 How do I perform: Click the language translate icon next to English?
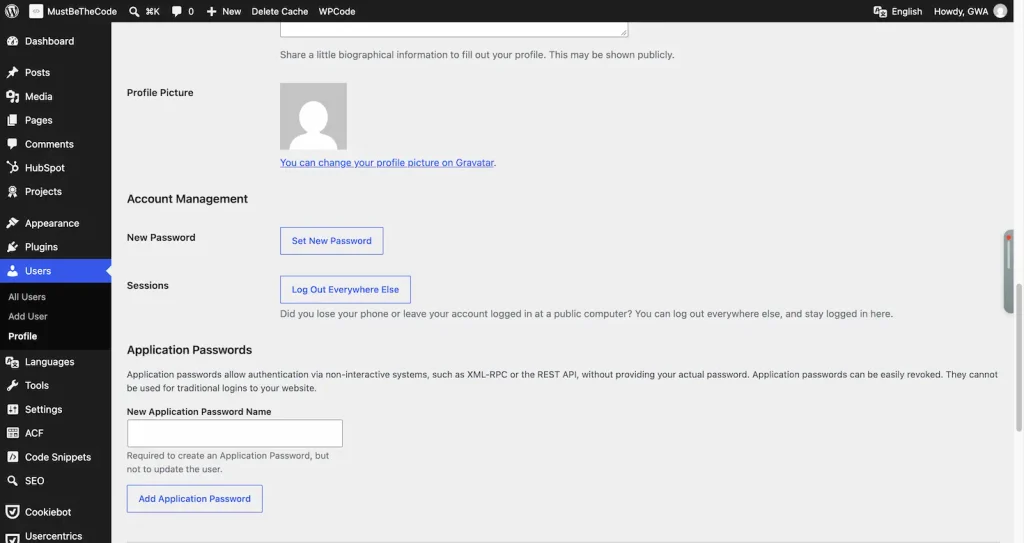(x=880, y=11)
